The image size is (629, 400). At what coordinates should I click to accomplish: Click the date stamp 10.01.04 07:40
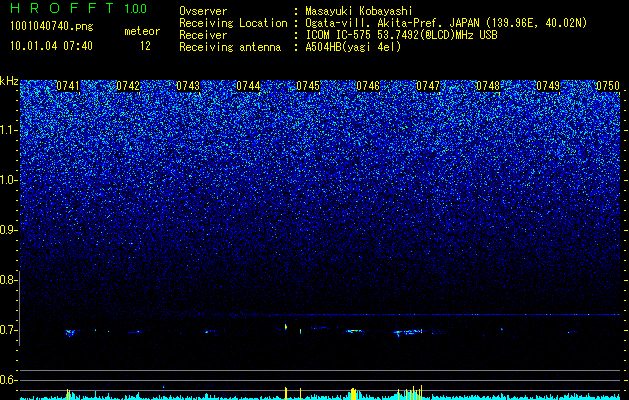coord(51,46)
